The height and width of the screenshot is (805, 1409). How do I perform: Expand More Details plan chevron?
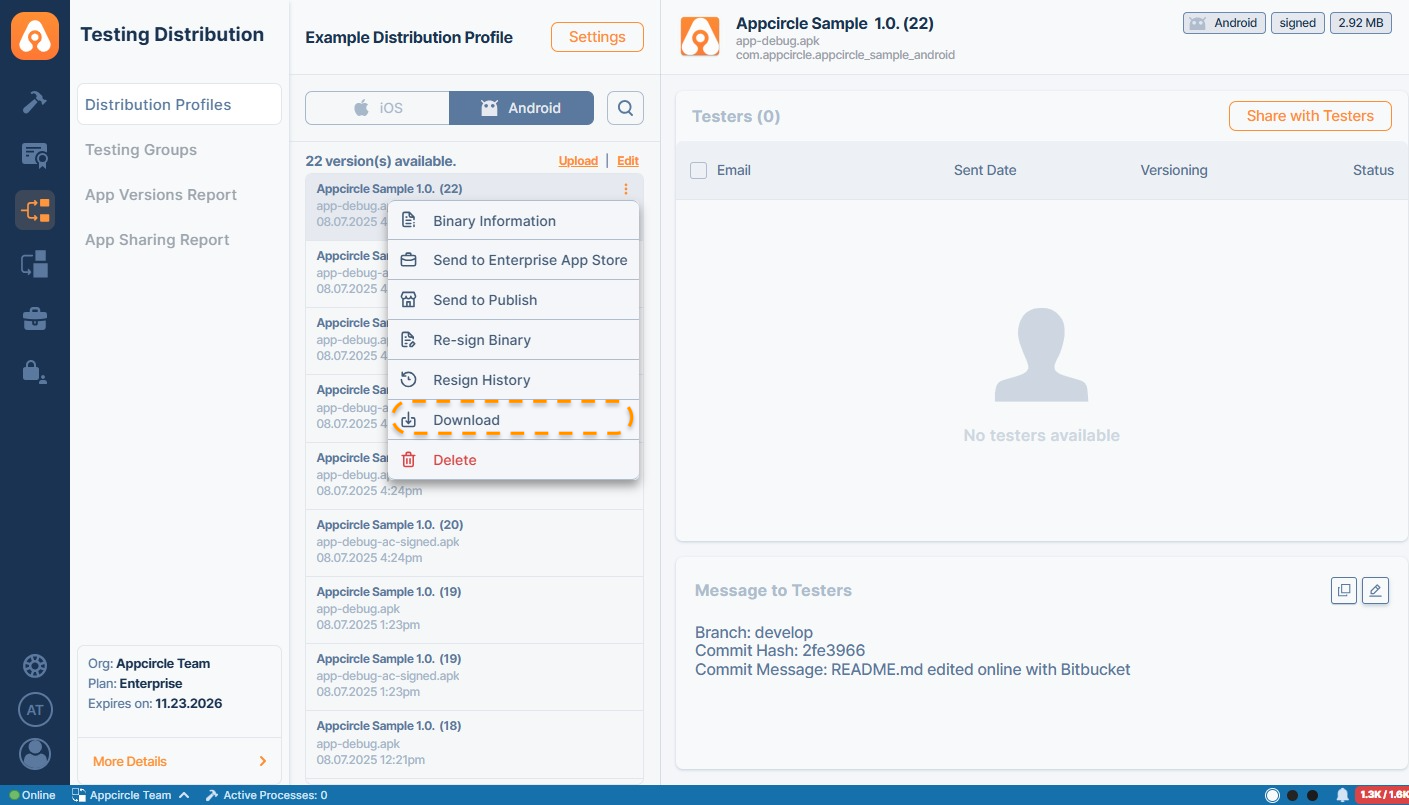262,761
